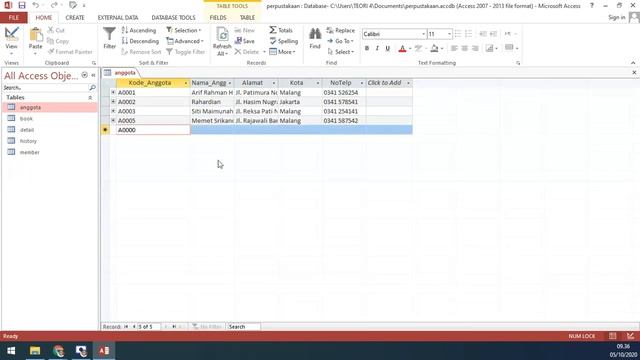640x360 pixels.
Task: Click the Filter funnel icon
Action: point(109,34)
